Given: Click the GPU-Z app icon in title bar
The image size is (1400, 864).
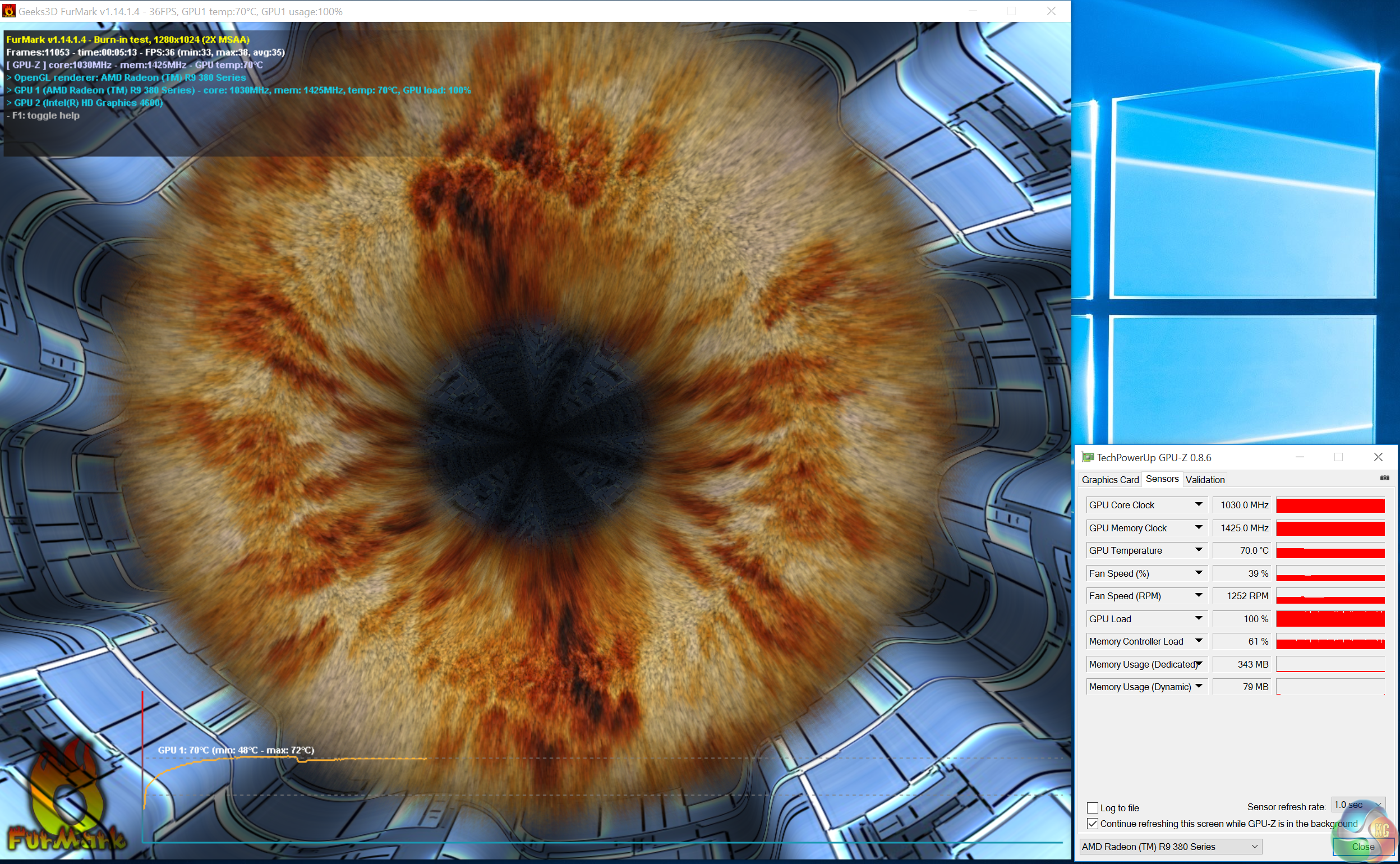Looking at the screenshot, I should point(1088,457).
